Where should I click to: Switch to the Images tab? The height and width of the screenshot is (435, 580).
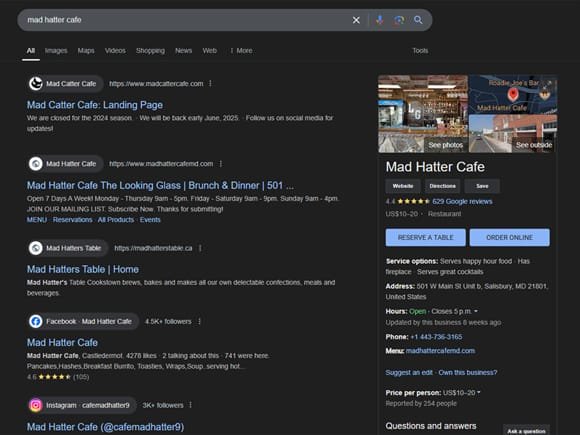click(x=56, y=51)
